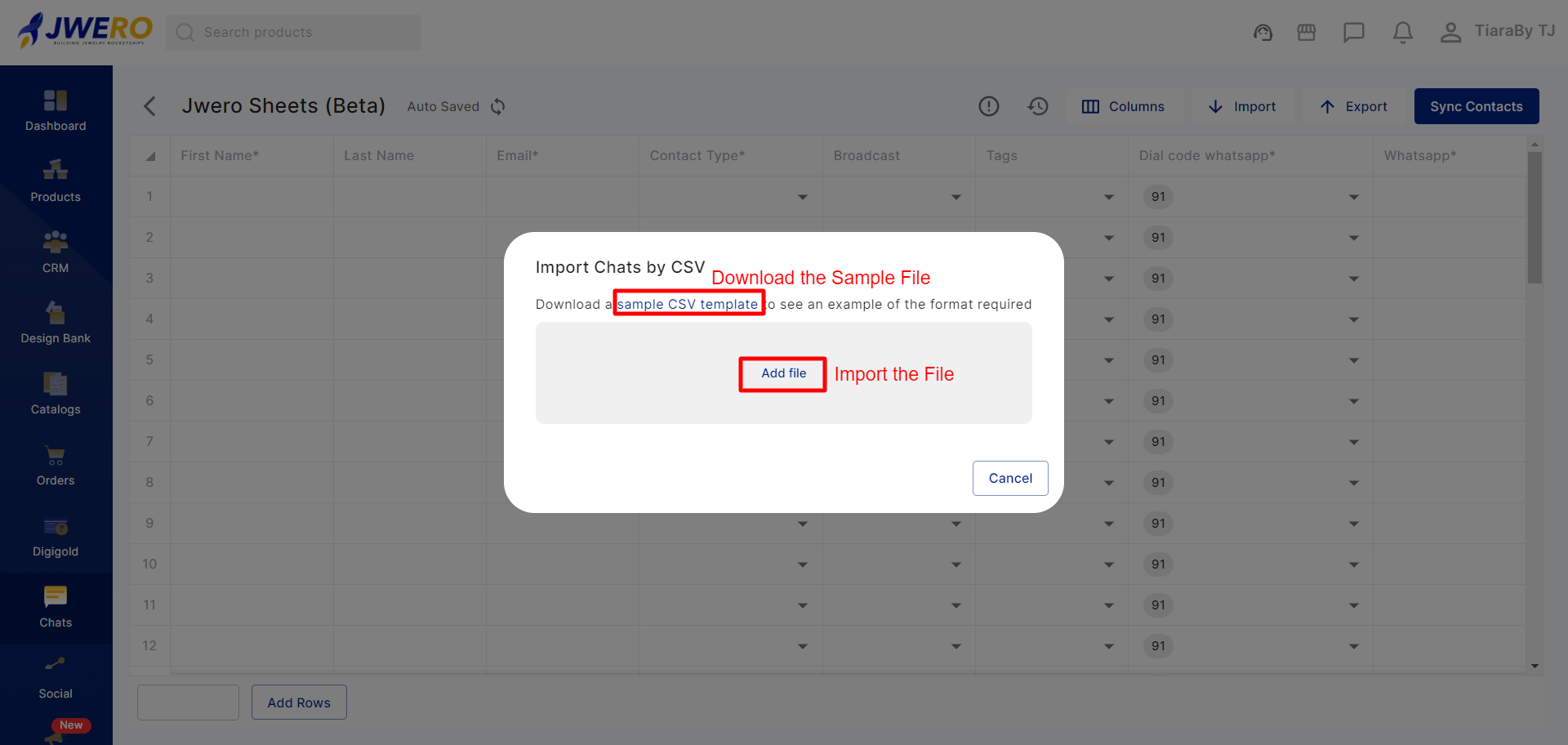Open the TiaraBy TJ profile menu
Screen dimensions: 1568x745
click(x=1498, y=32)
